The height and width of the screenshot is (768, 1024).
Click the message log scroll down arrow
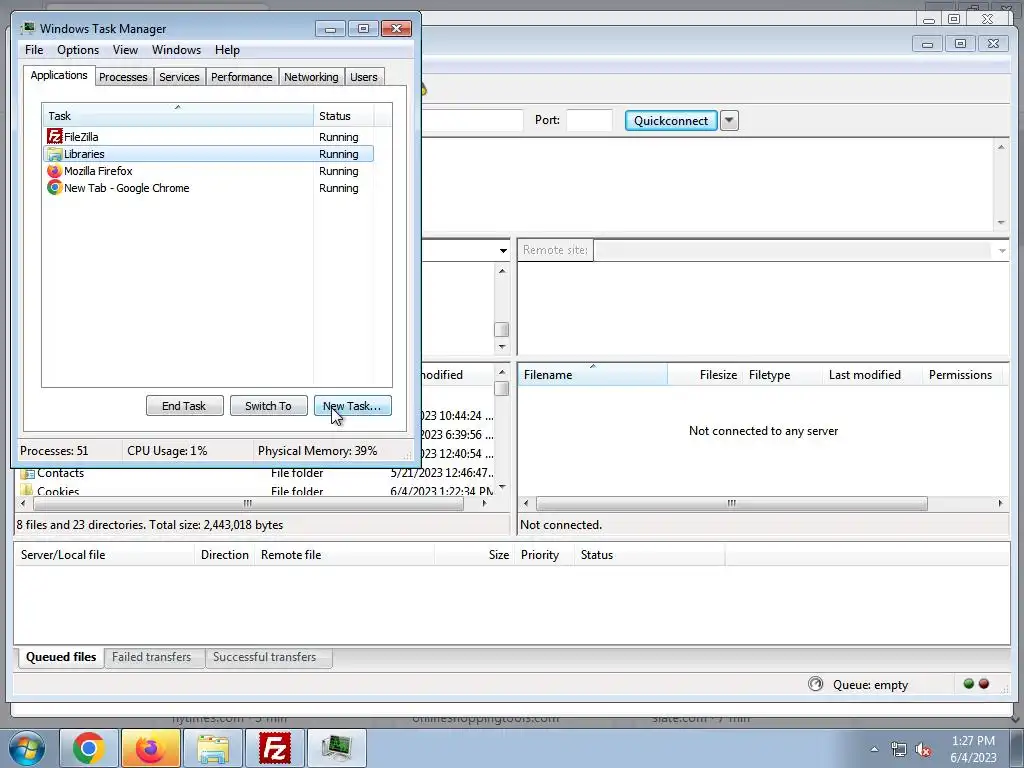click(x=1001, y=223)
